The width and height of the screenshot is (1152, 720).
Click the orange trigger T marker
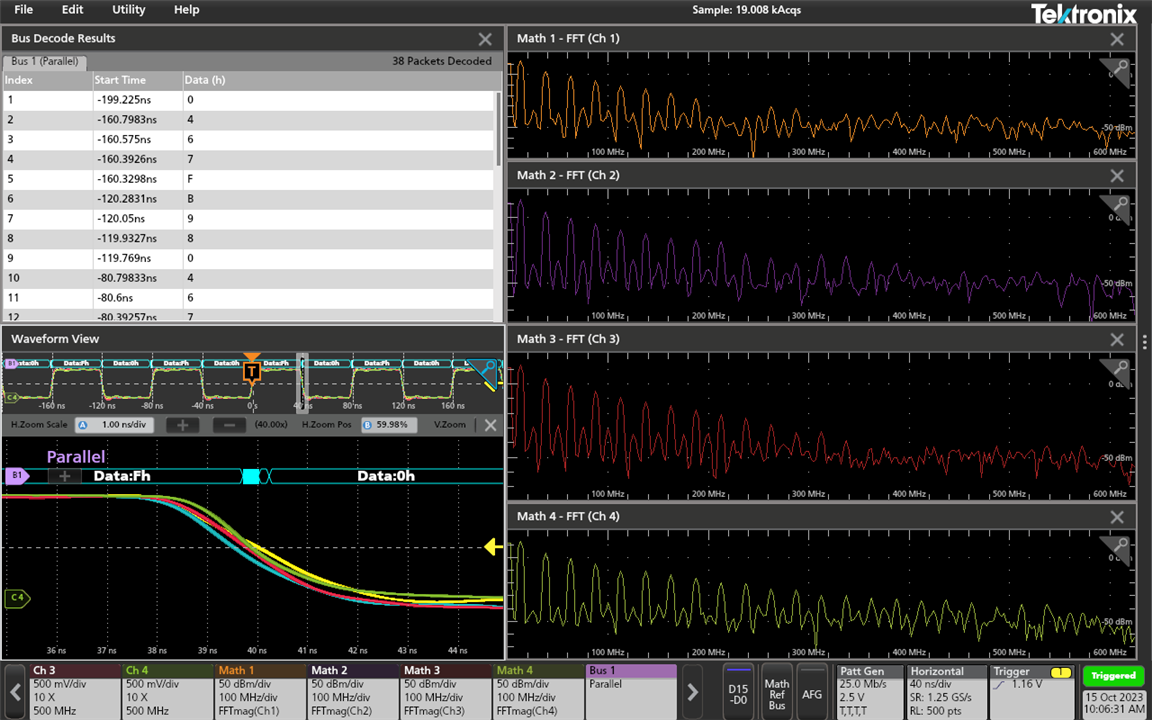pyautogui.click(x=252, y=372)
